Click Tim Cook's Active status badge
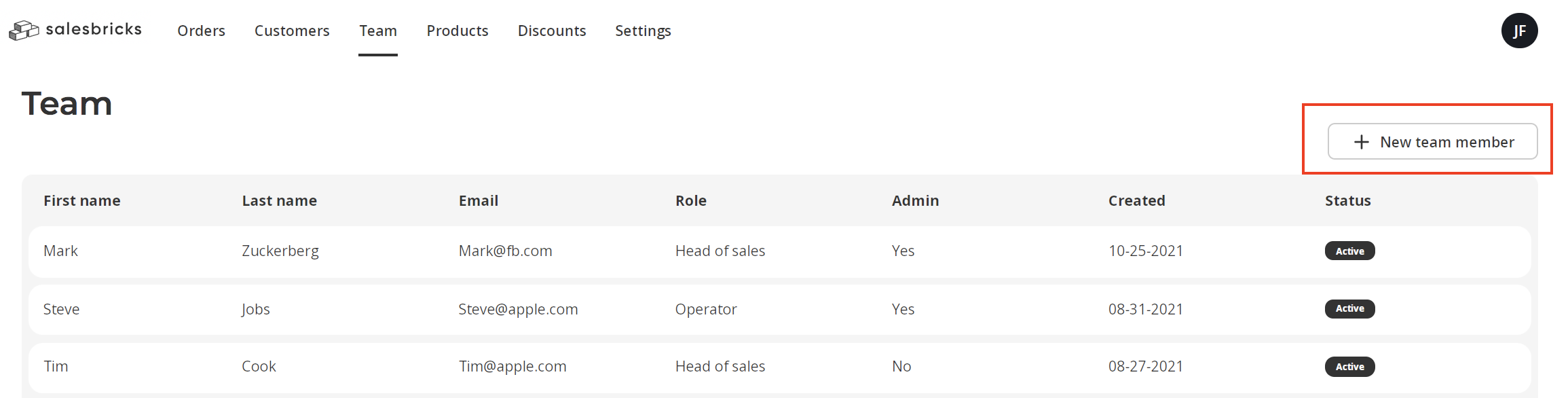Viewport: 1568px width, 398px height. (1349, 367)
